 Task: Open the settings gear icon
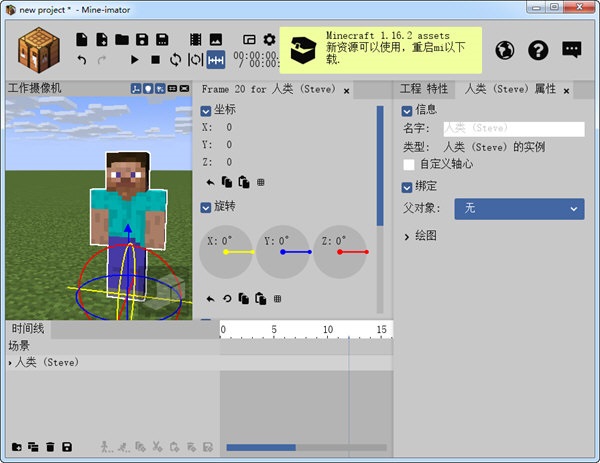point(269,40)
